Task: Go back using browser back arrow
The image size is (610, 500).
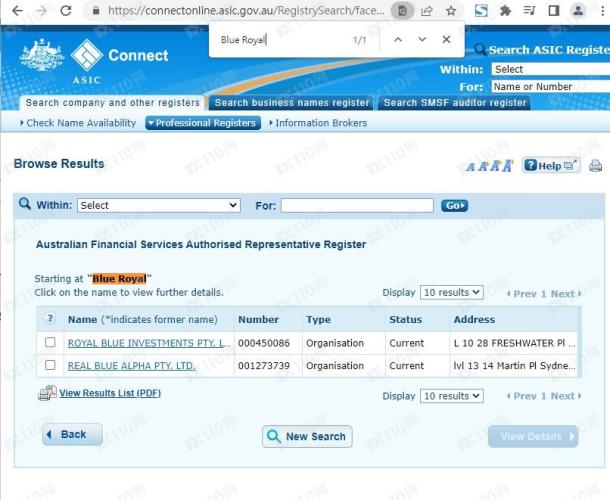Action: pos(17,11)
